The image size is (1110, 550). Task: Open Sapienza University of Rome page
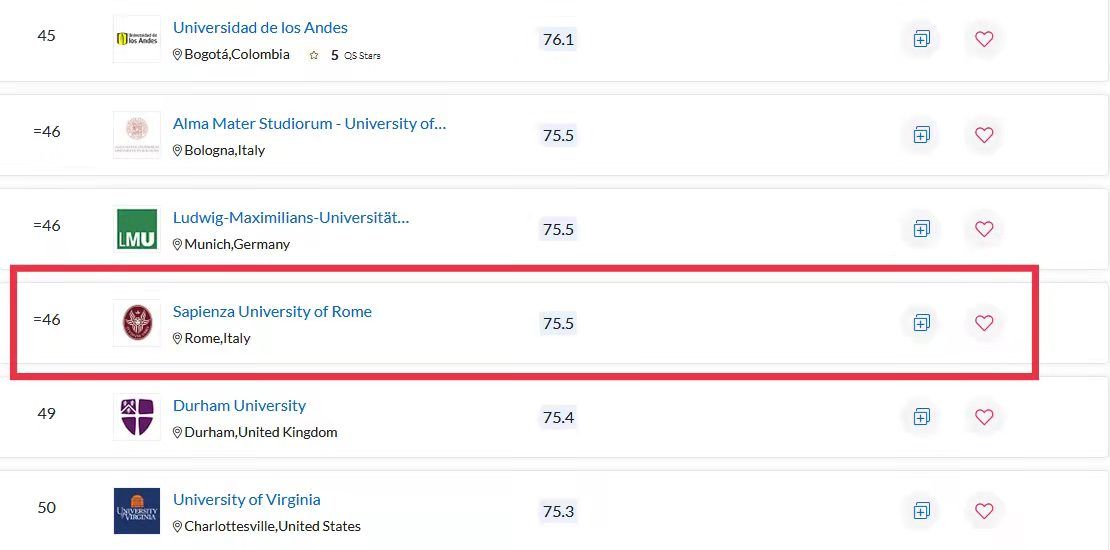pyautogui.click(x=272, y=312)
